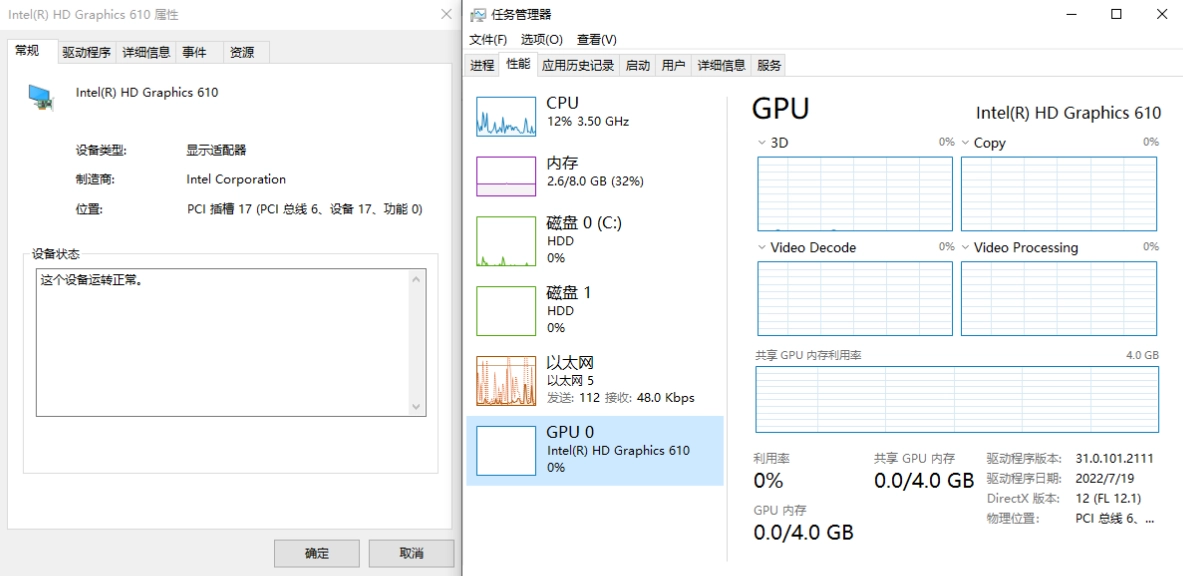The height and width of the screenshot is (576, 1183).
Task: Select the 内存 memory graph thumbnail
Action: click(x=506, y=176)
